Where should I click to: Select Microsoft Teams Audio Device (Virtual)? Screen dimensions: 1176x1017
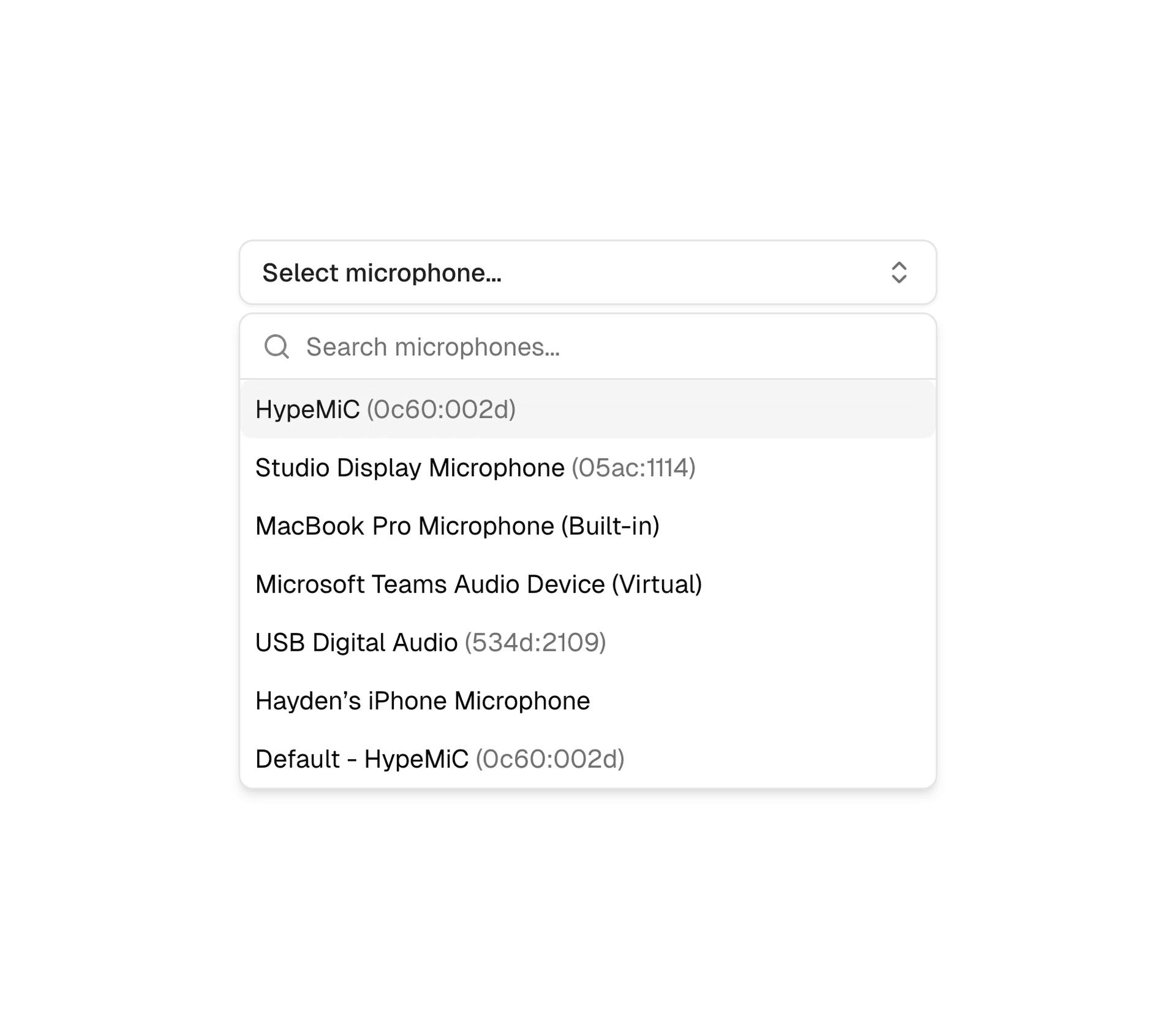[x=478, y=584]
